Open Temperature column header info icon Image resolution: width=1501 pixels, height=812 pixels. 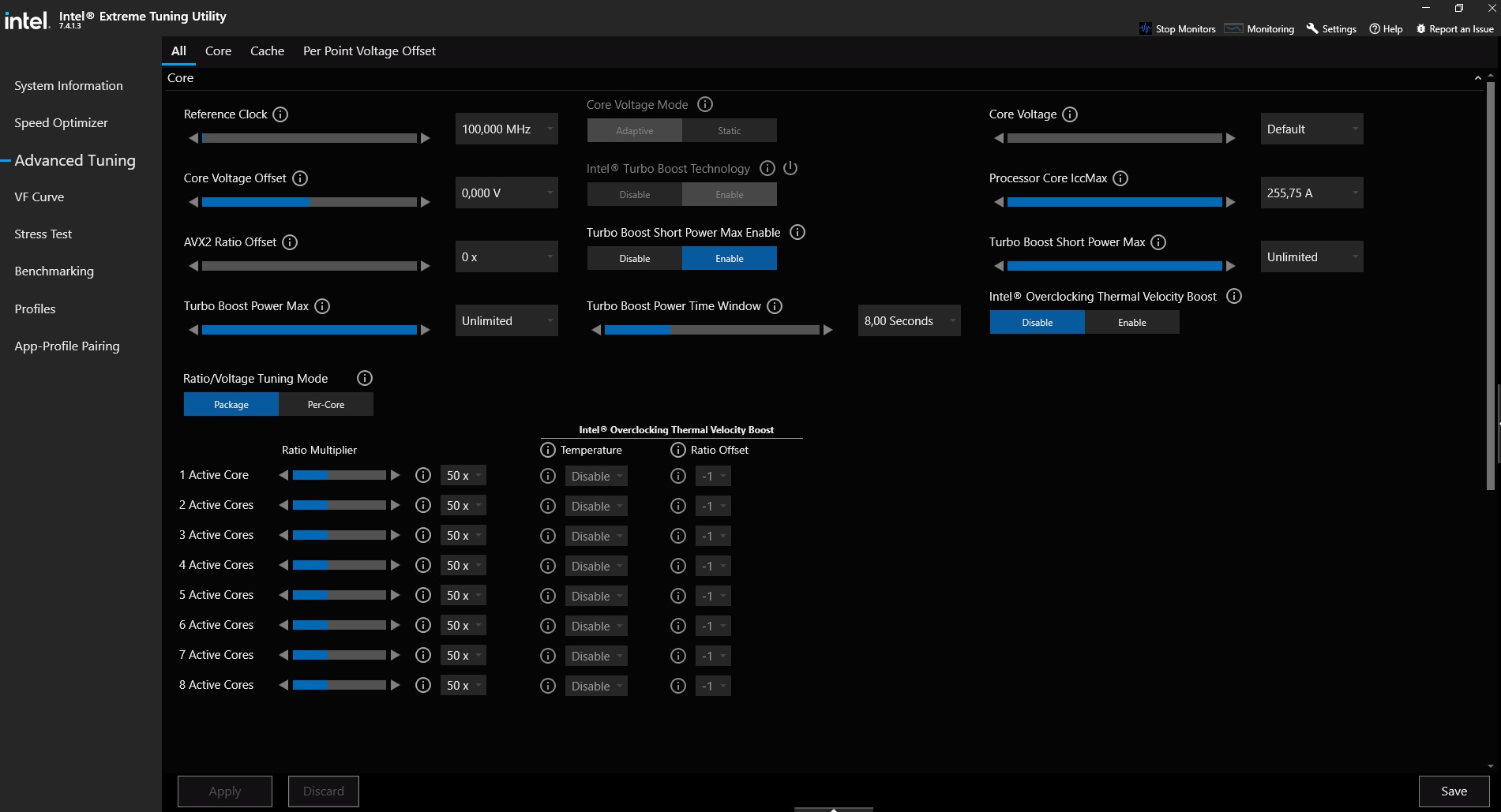548,450
